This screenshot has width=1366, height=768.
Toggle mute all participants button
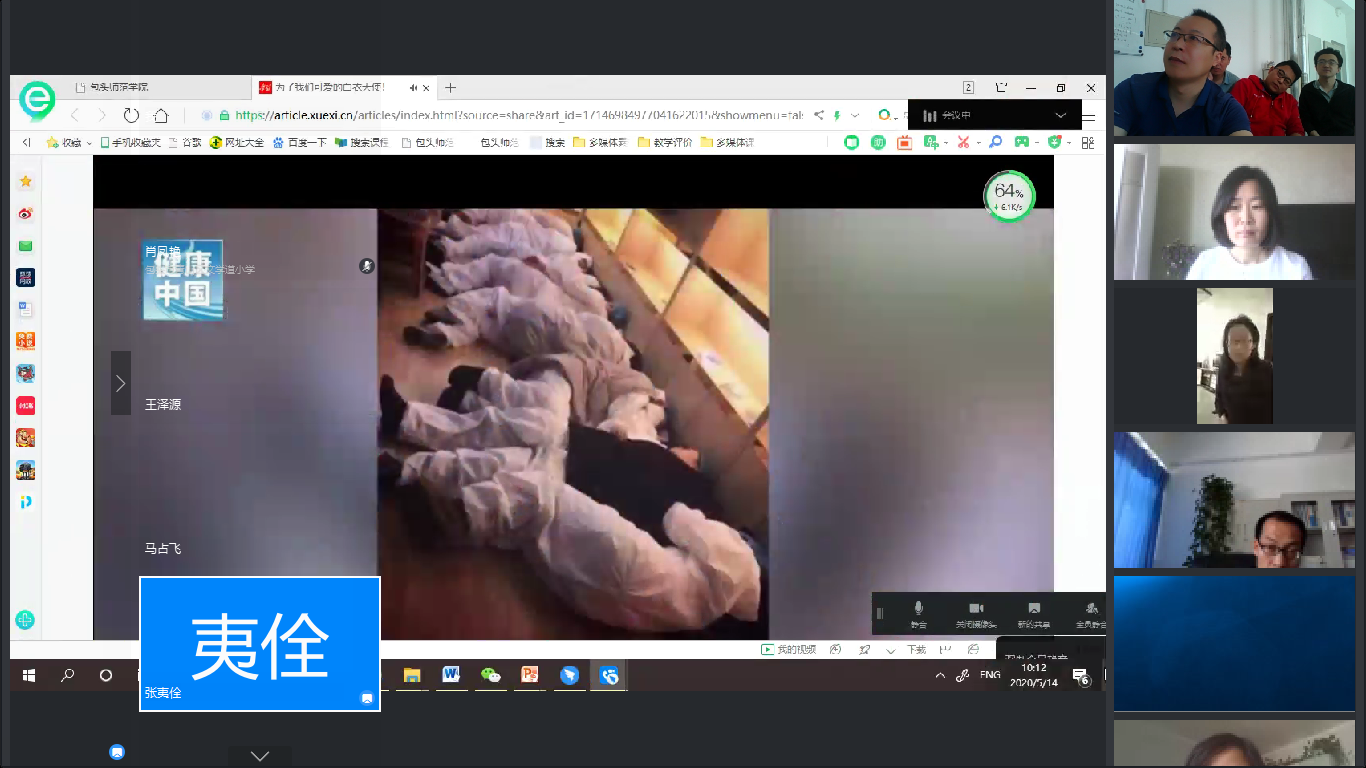[x=1090, y=613]
